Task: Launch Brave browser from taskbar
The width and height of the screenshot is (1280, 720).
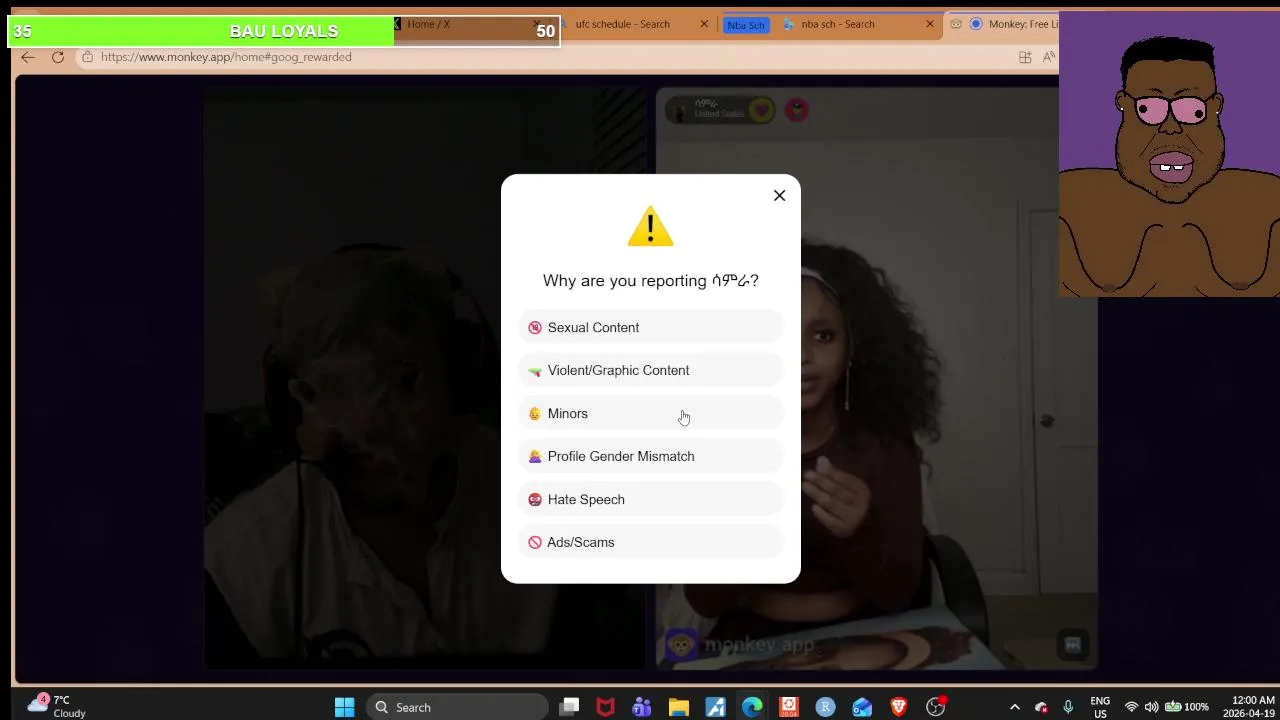Action: pos(899,707)
